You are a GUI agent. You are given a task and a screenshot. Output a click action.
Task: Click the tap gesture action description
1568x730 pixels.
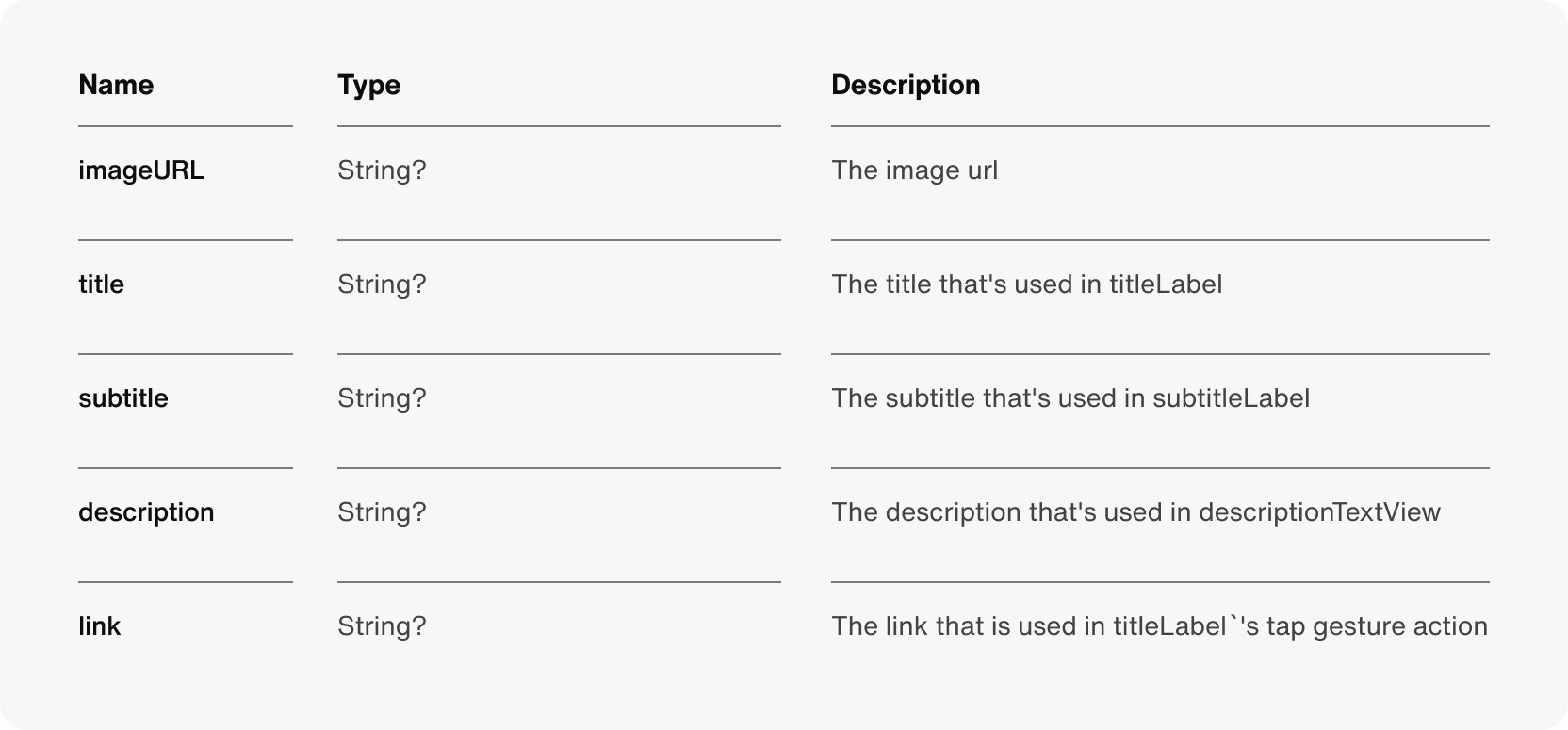click(x=1159, y=626)
